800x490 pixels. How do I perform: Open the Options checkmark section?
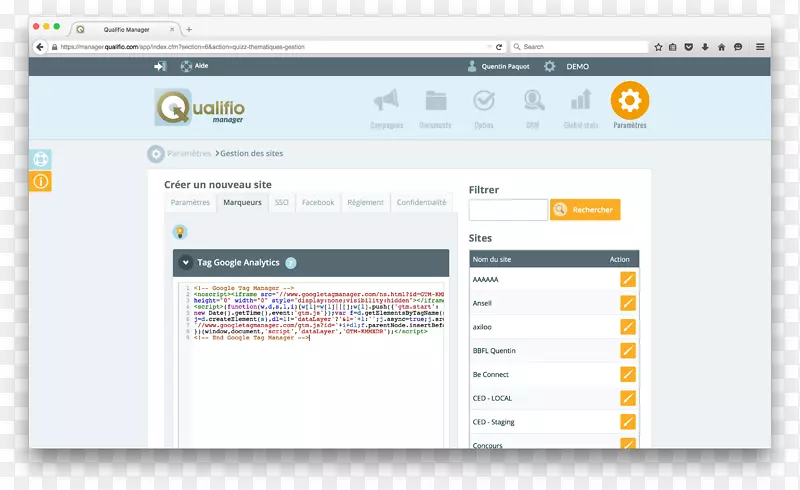pos(484,109)
